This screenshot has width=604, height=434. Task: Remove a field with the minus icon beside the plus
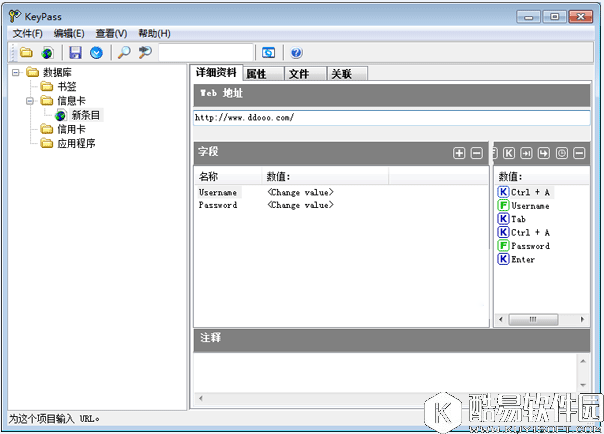click(x=476, y=153)
